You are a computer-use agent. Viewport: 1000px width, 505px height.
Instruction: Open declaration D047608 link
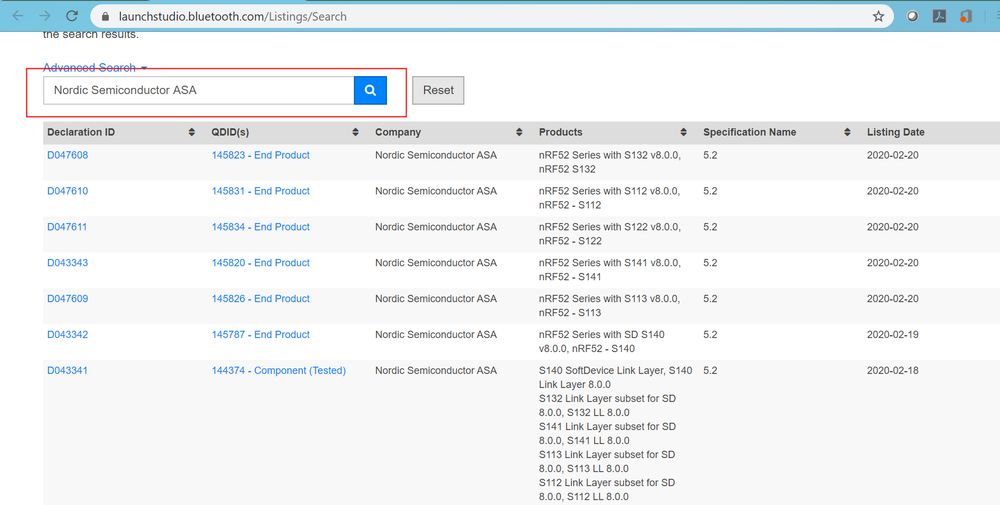(67, 155)
